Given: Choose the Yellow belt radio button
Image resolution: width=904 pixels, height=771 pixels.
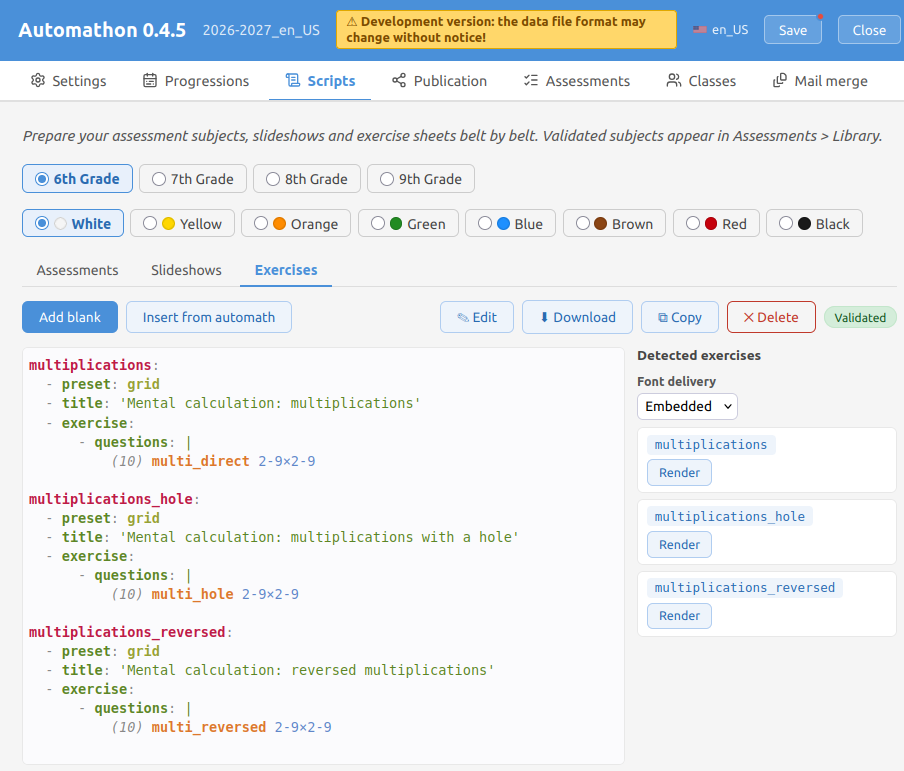Looking at the screenshot, I should (150, 223).
